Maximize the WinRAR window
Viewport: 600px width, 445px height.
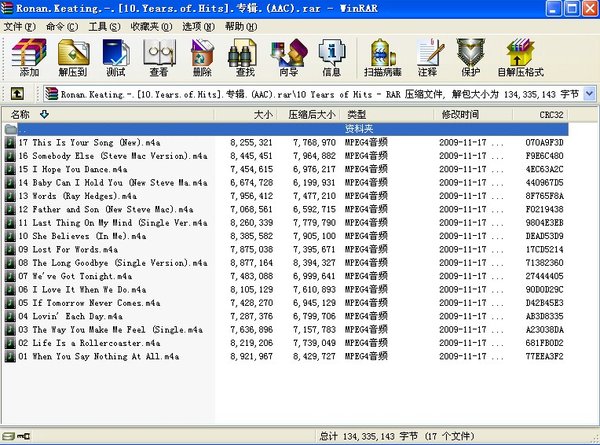pos(572,8)
